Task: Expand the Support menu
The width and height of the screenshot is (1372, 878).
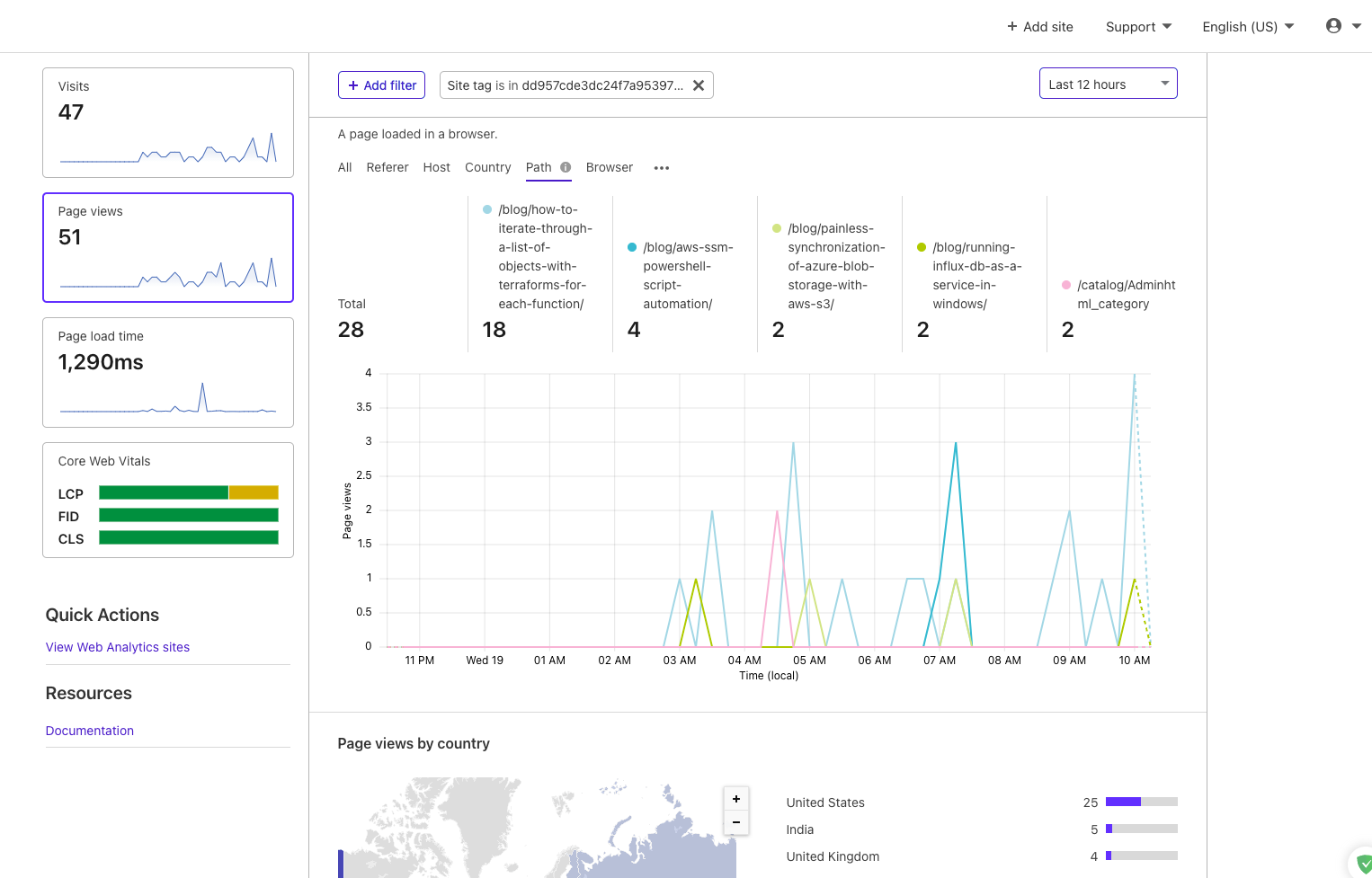Action: coord(1138,27)
